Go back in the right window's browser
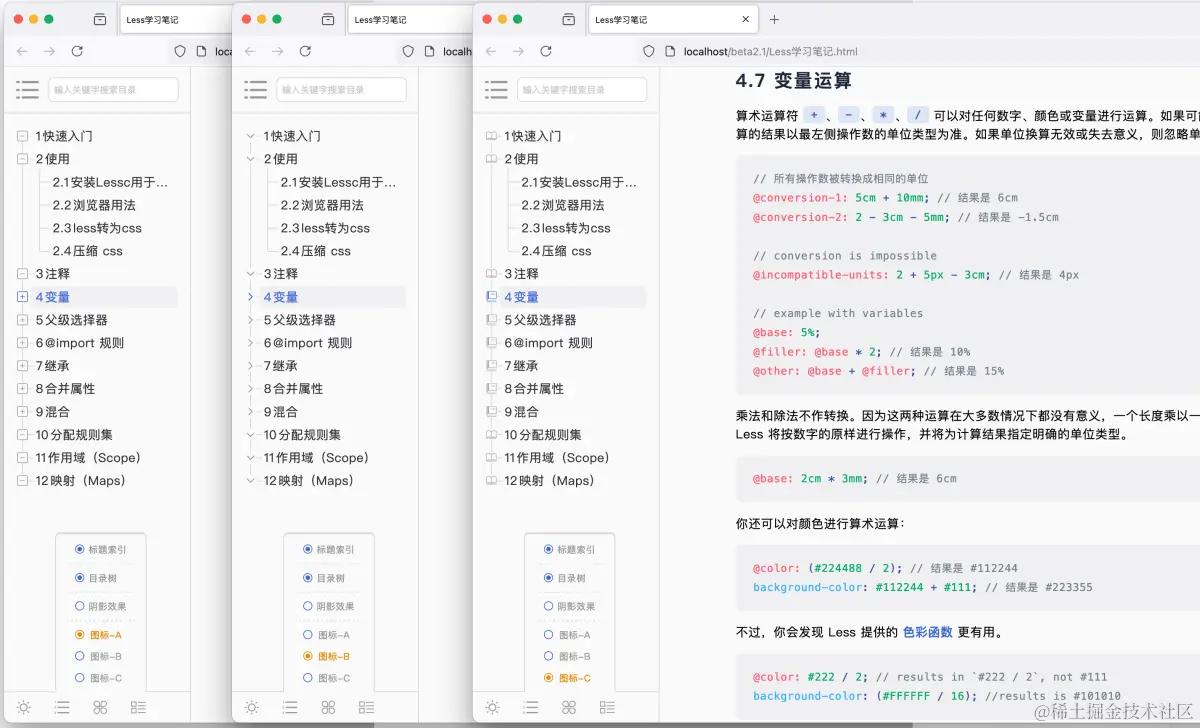 tap(491, 51)
